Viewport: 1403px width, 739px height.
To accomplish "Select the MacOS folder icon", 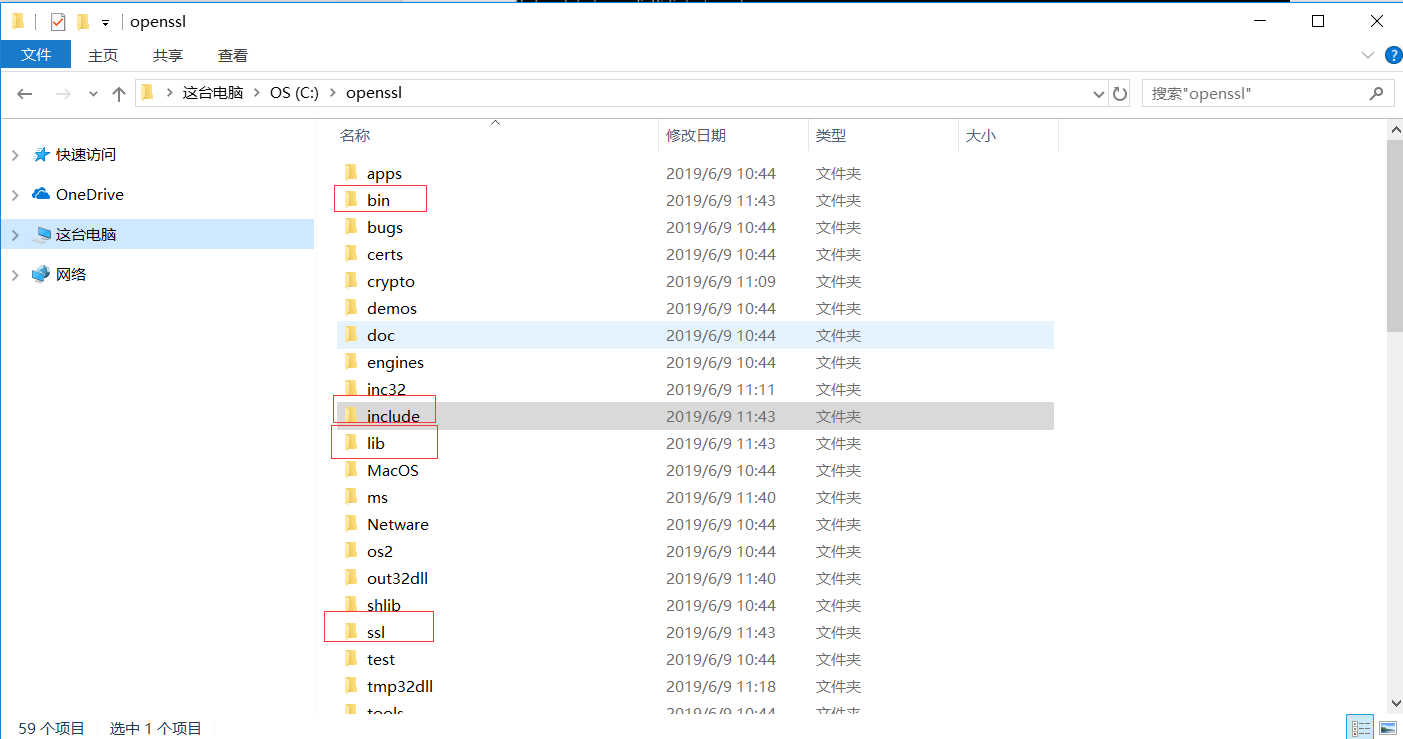I will [x=351, y=470].
